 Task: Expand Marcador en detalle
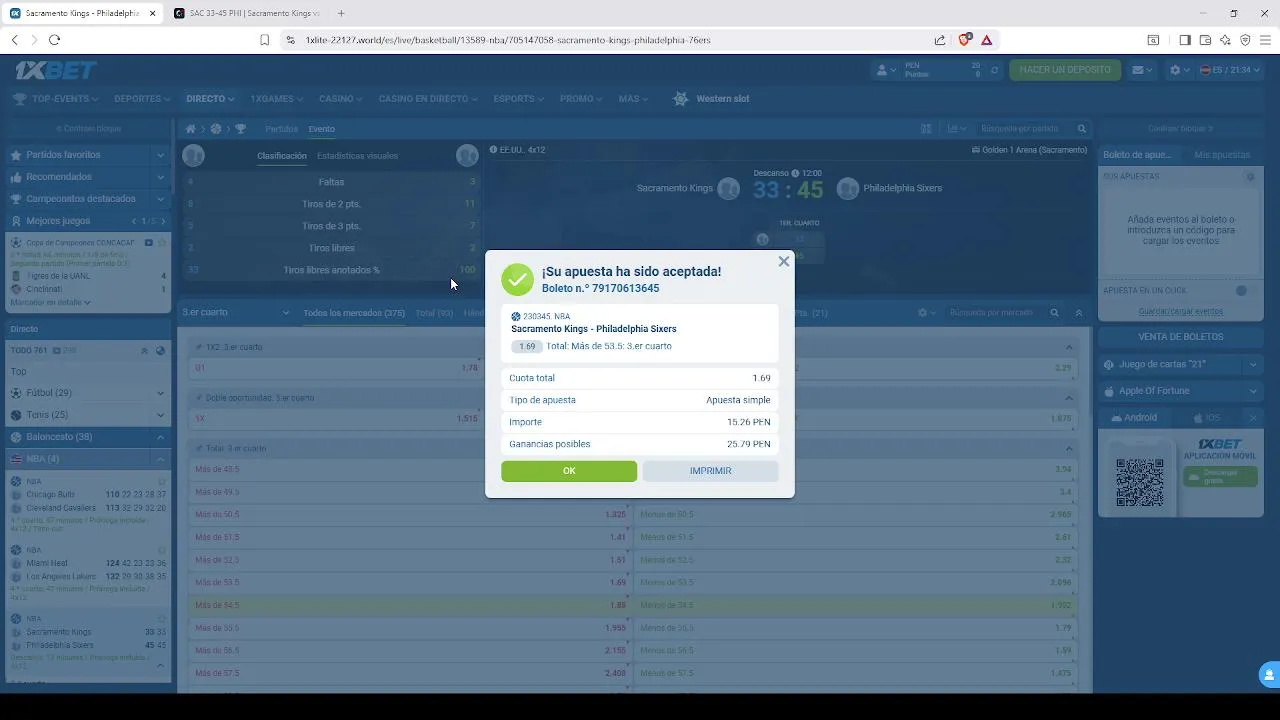click(x=51, y=302)
